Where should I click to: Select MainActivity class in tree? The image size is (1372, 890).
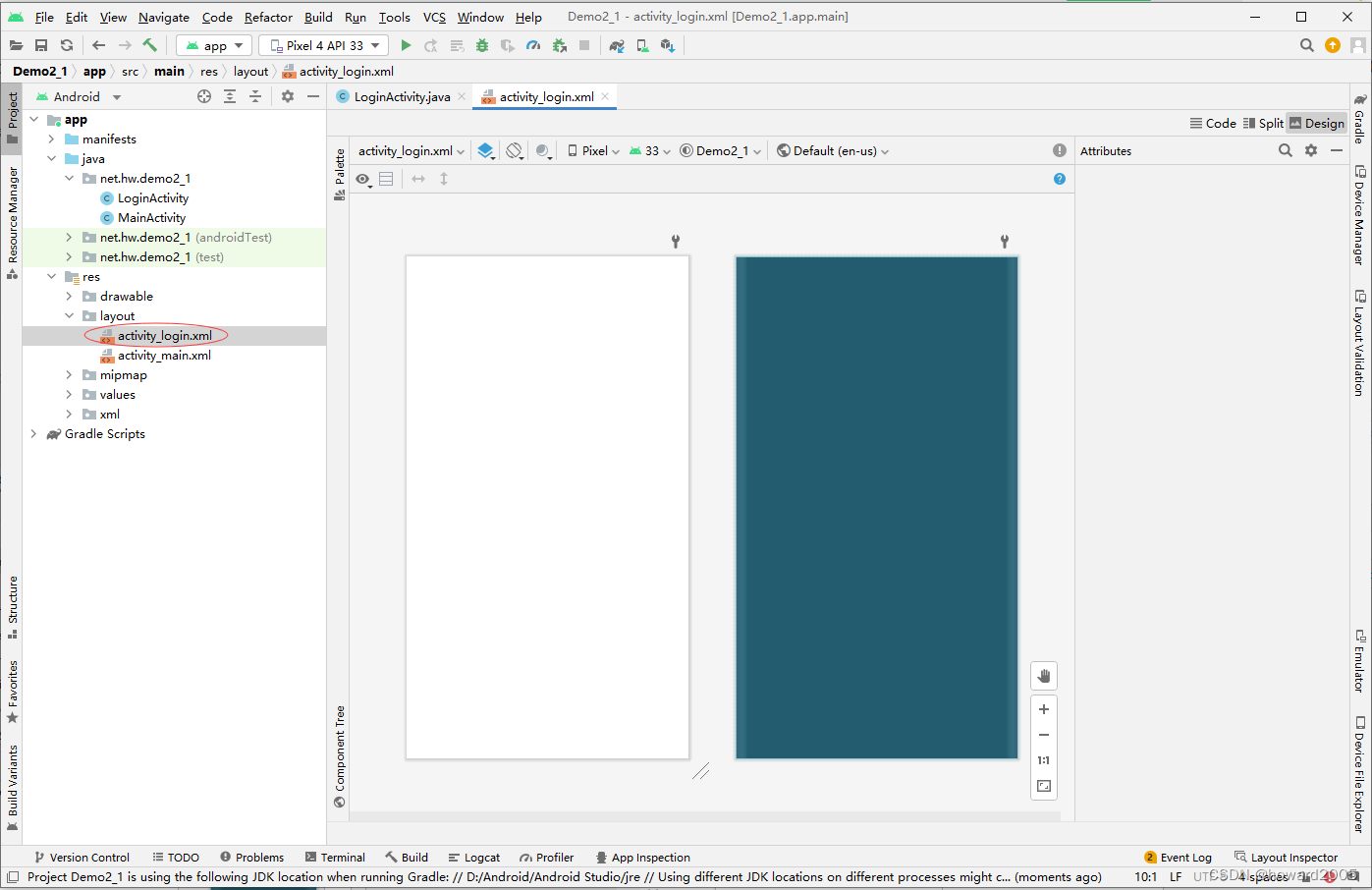click(x=151, y=218)
